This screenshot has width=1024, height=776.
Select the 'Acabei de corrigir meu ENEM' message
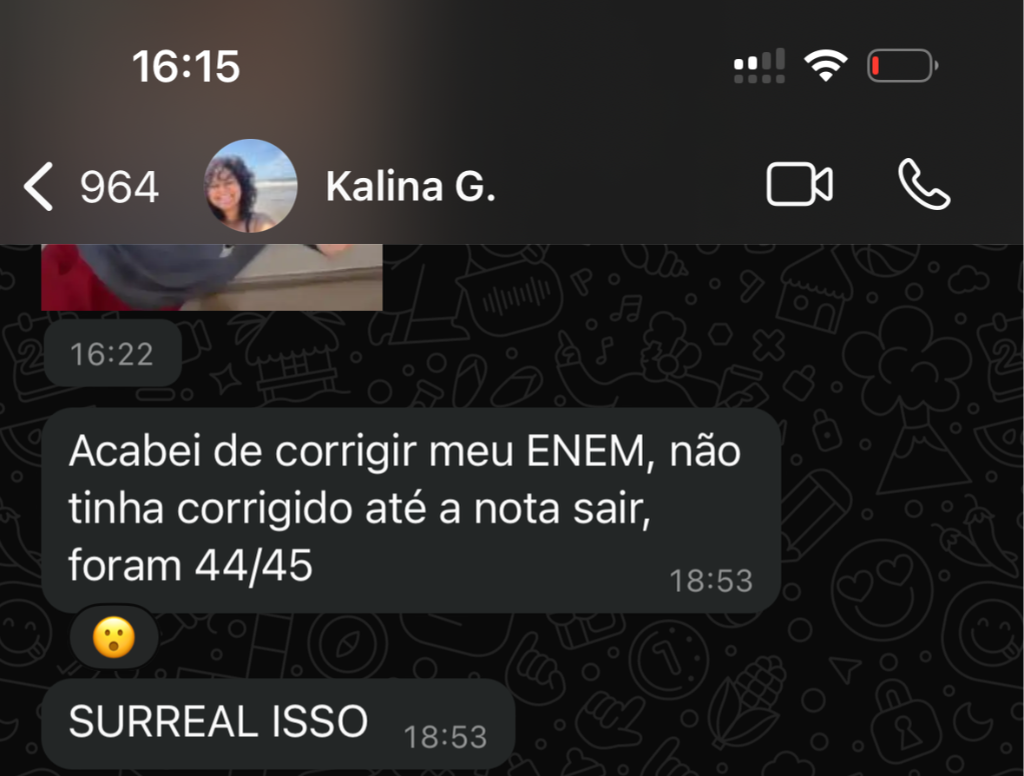pos(411,510)
